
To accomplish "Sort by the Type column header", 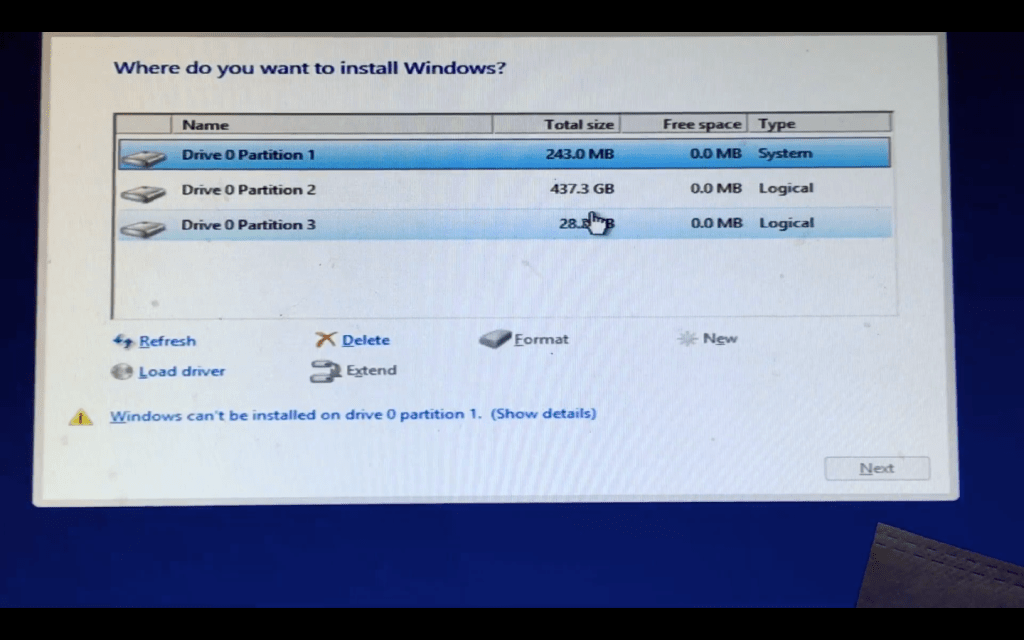I will coord(776,124).
